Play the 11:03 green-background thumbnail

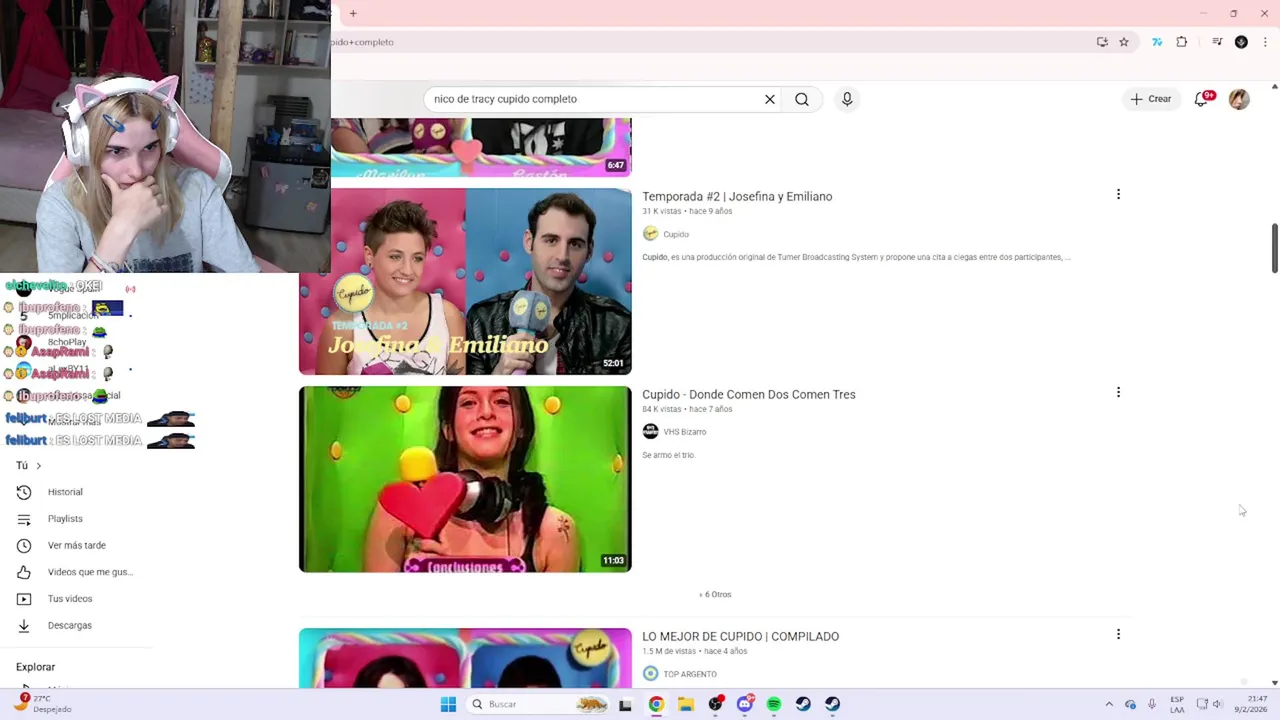click(x=465, y=479)
